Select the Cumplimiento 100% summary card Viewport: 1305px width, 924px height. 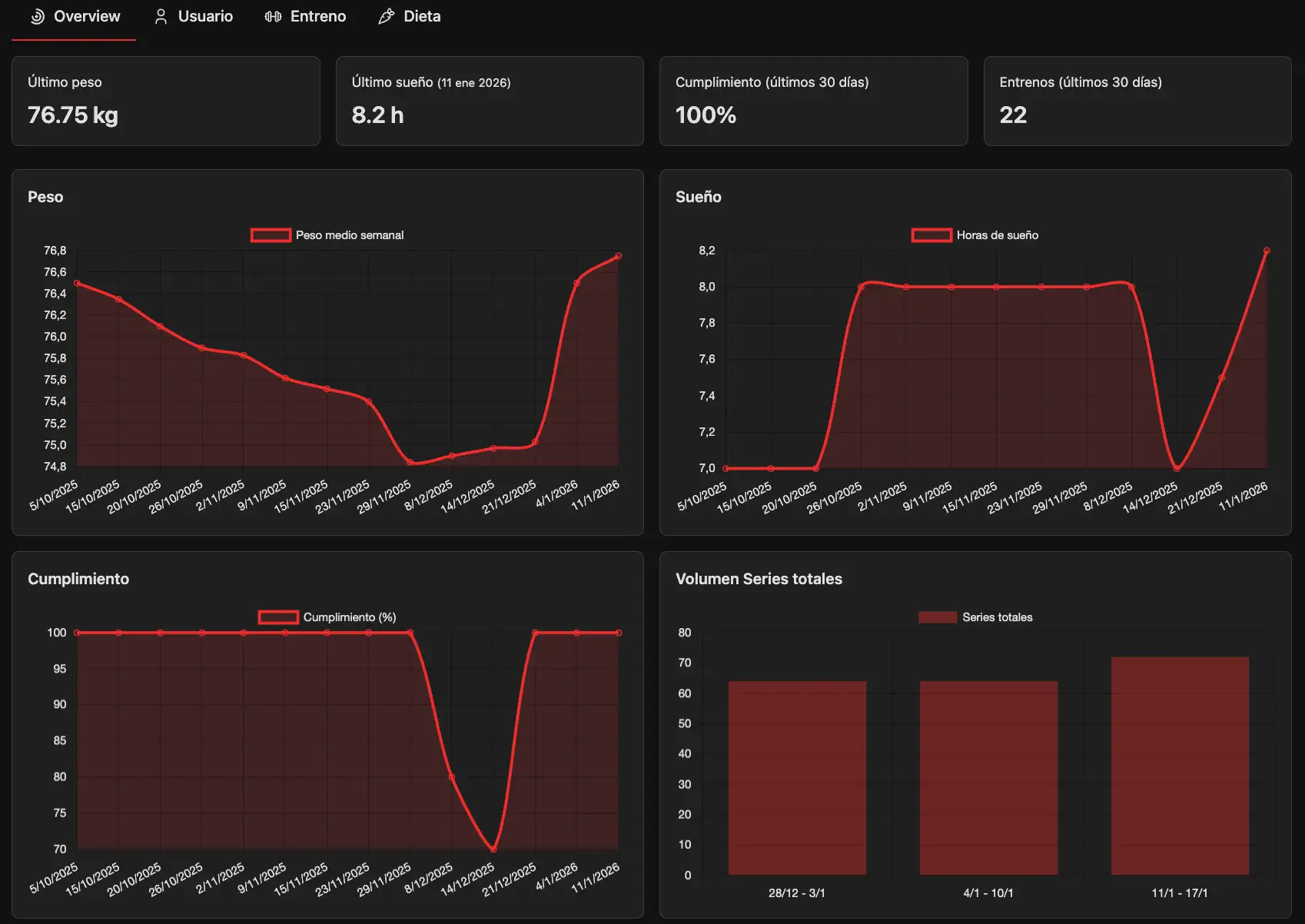pyautogui.click(x=813, y=101)
